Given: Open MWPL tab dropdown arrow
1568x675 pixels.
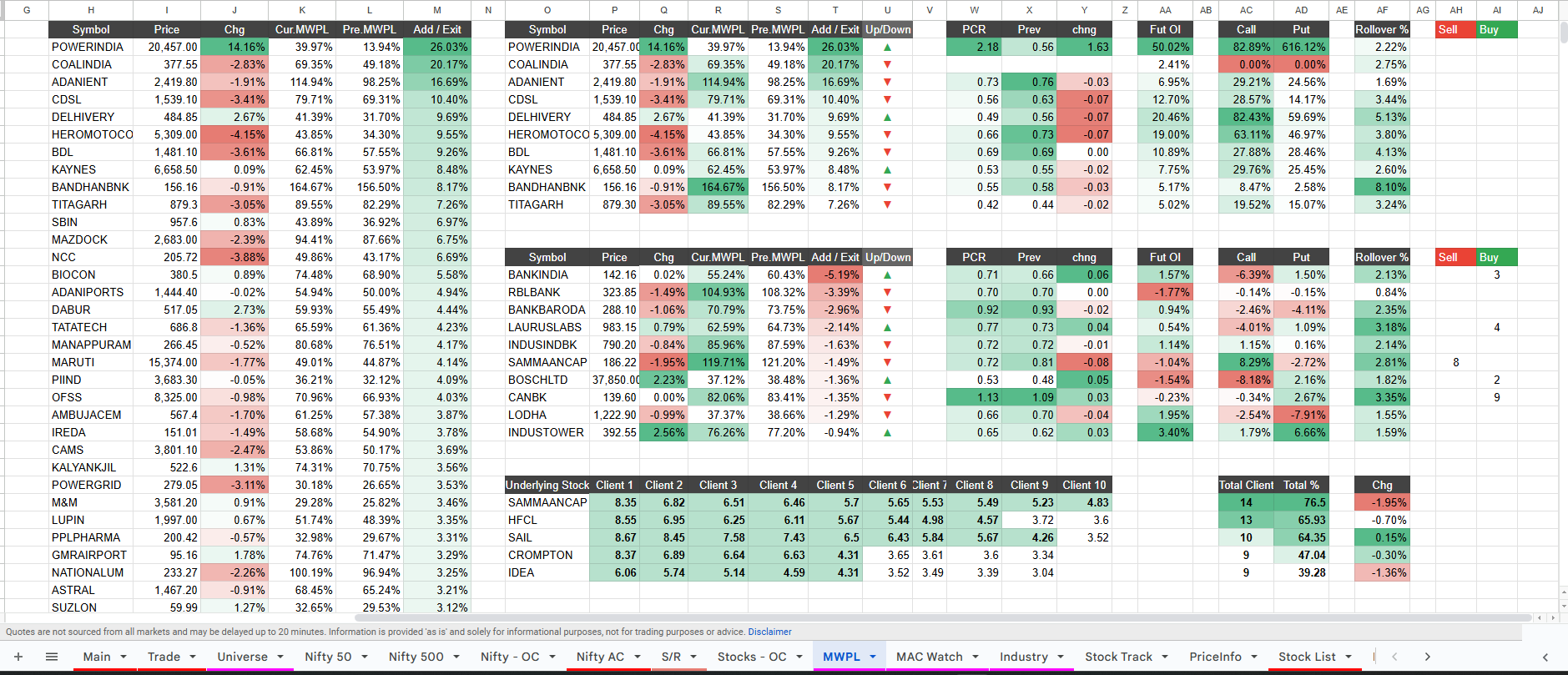Looking at the screenshot, I should click(x=873, y=657).
